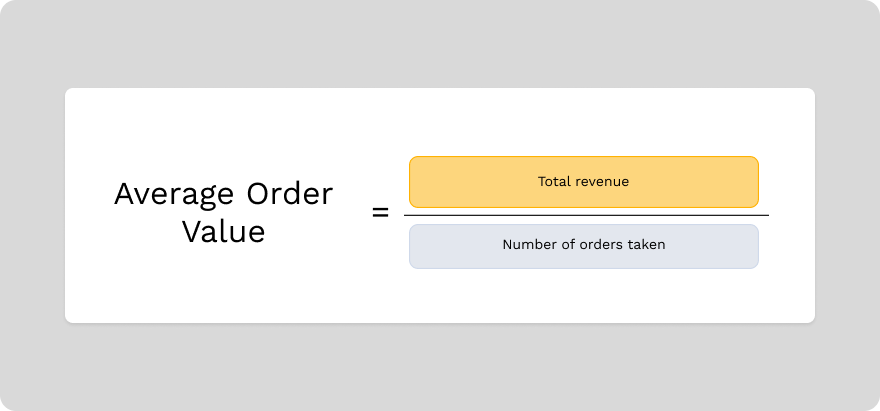Click the right edge of the gray denominator box
The height and width of the screenshot is (411, 880).
point(758,246)
